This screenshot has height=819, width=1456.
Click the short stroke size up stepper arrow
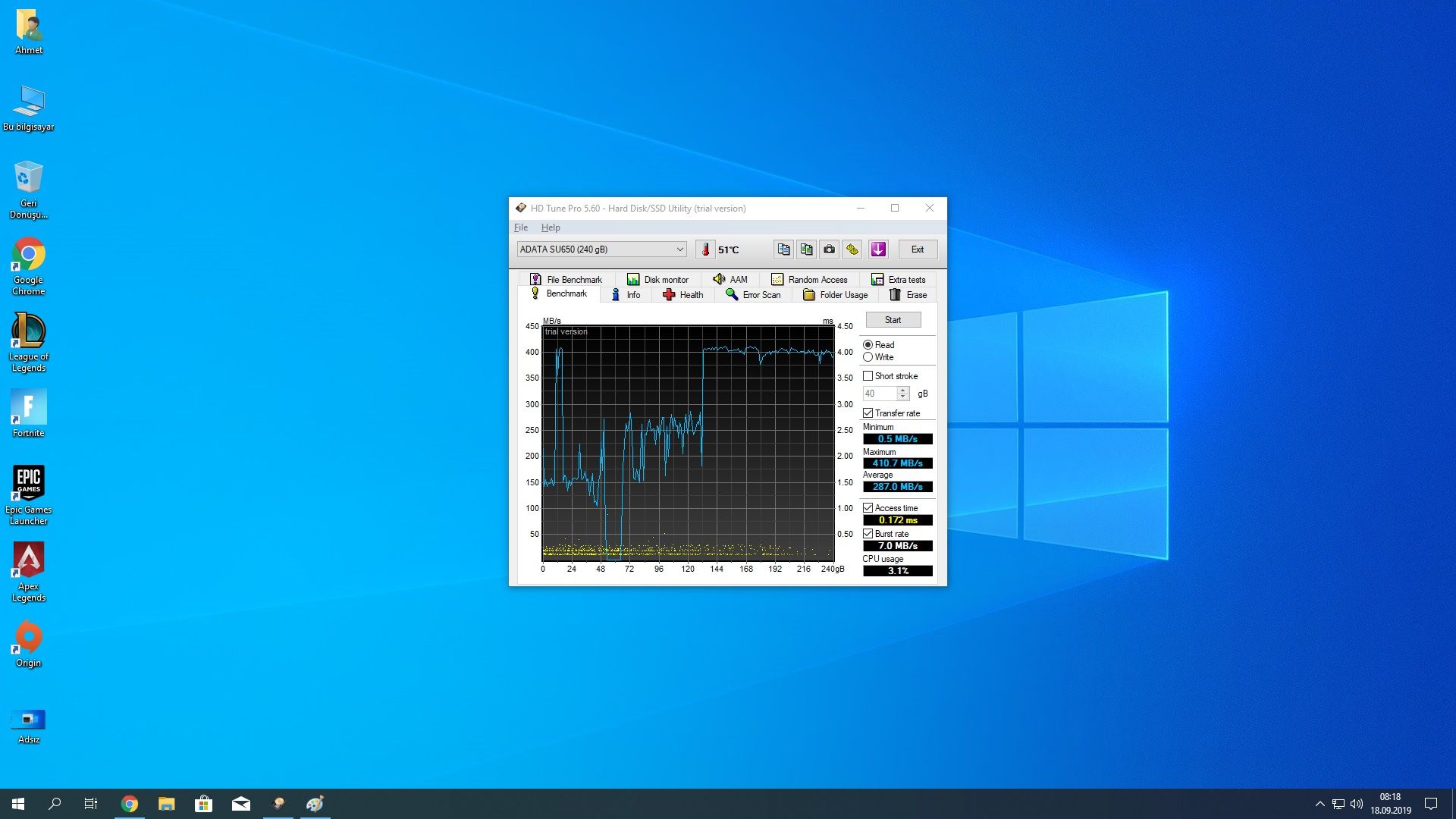click(x=902, y=390)
